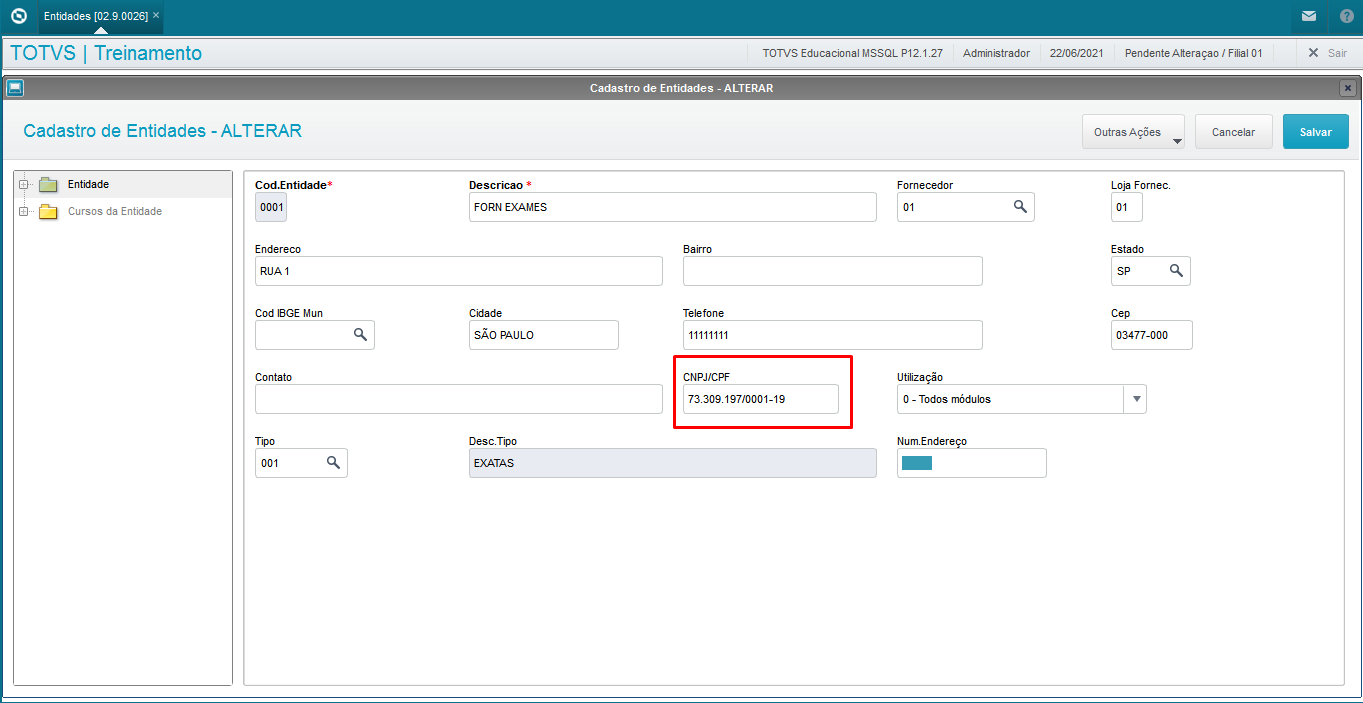
Task: Click the Tipo search magnifier icon
Action: pos(333,463)
